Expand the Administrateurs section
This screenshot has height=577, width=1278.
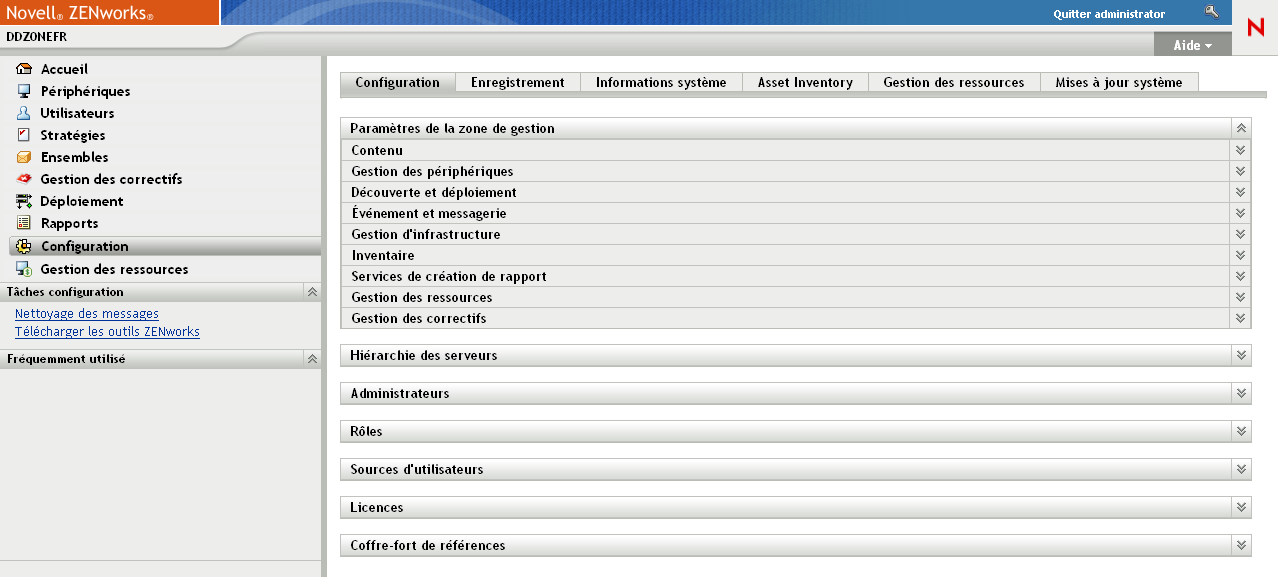tap(1240, 393)
